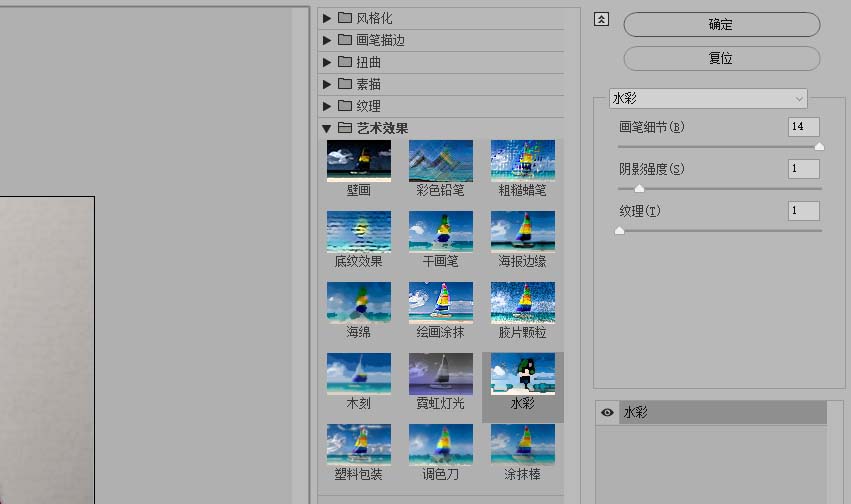This screenshot has height=504, width=851.
Task: Select the 壁画 filter thumbnail
Action: (359, 161)
